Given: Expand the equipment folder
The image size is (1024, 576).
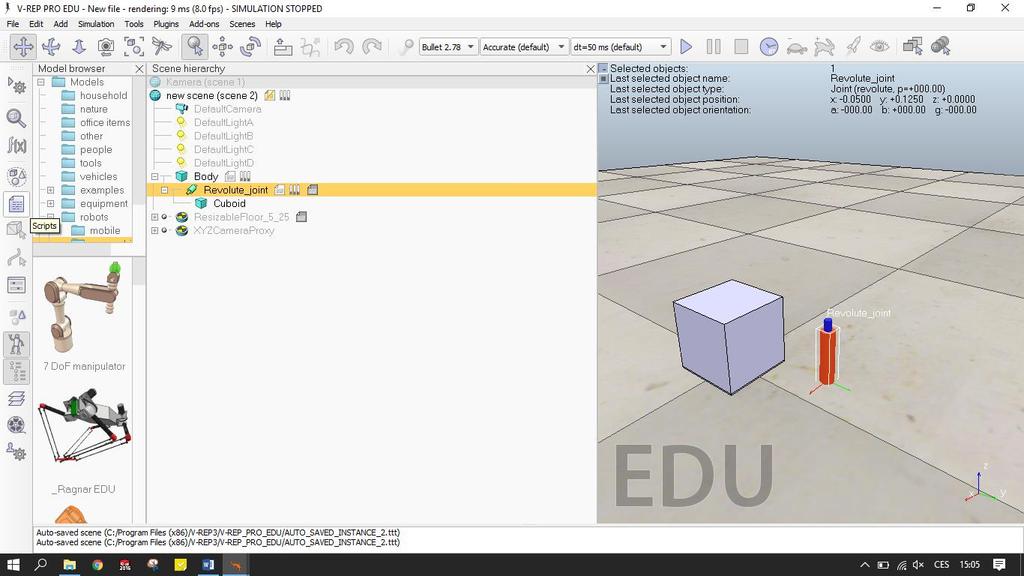Looking at the screenshot, I should (x=50, y=204).
